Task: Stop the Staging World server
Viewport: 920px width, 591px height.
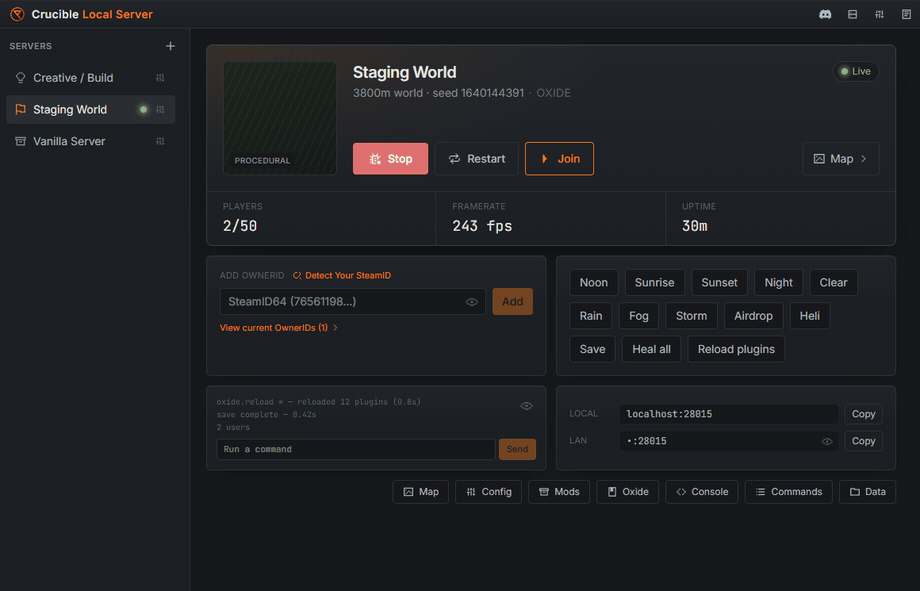Action: pos(390,158)
